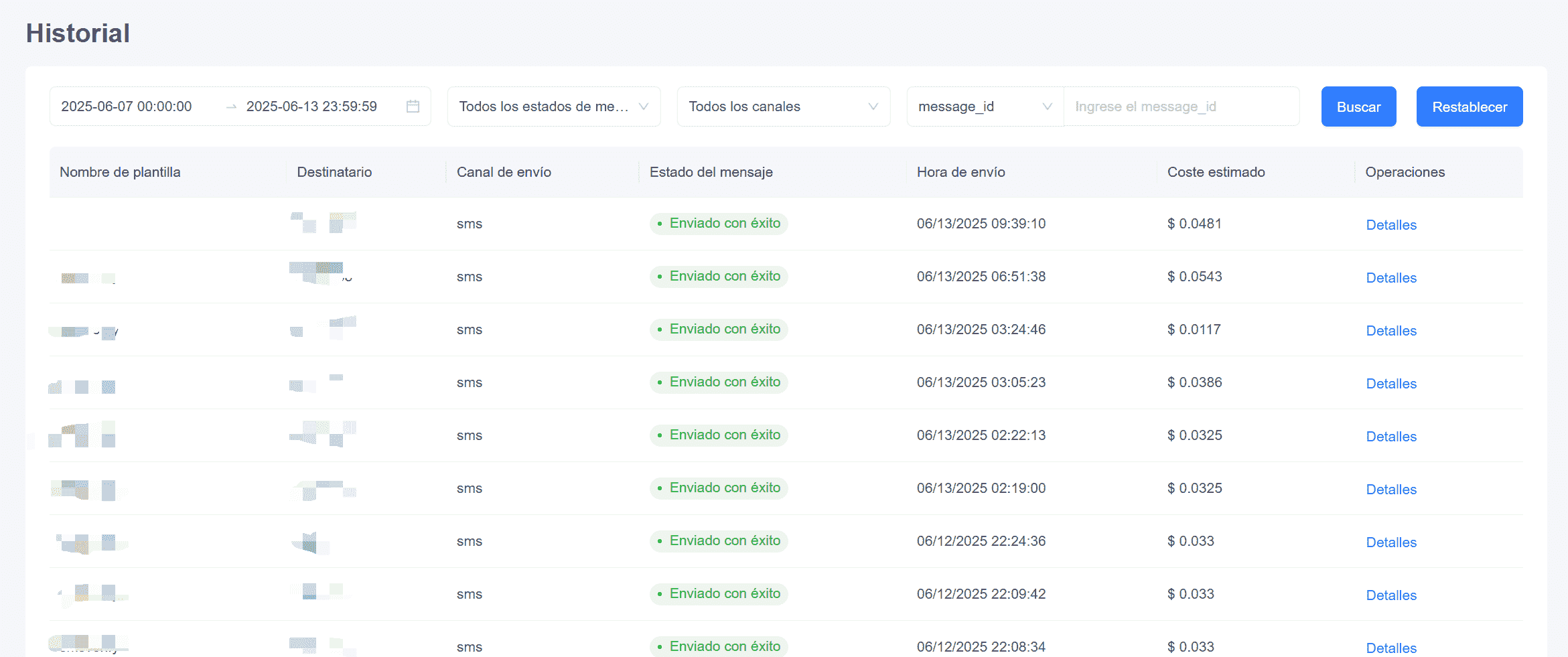Viewport: 1568px width, 657px height.
Task: Open Detalles for the 02:22:13 message
Action: [x=1391, y=437]
